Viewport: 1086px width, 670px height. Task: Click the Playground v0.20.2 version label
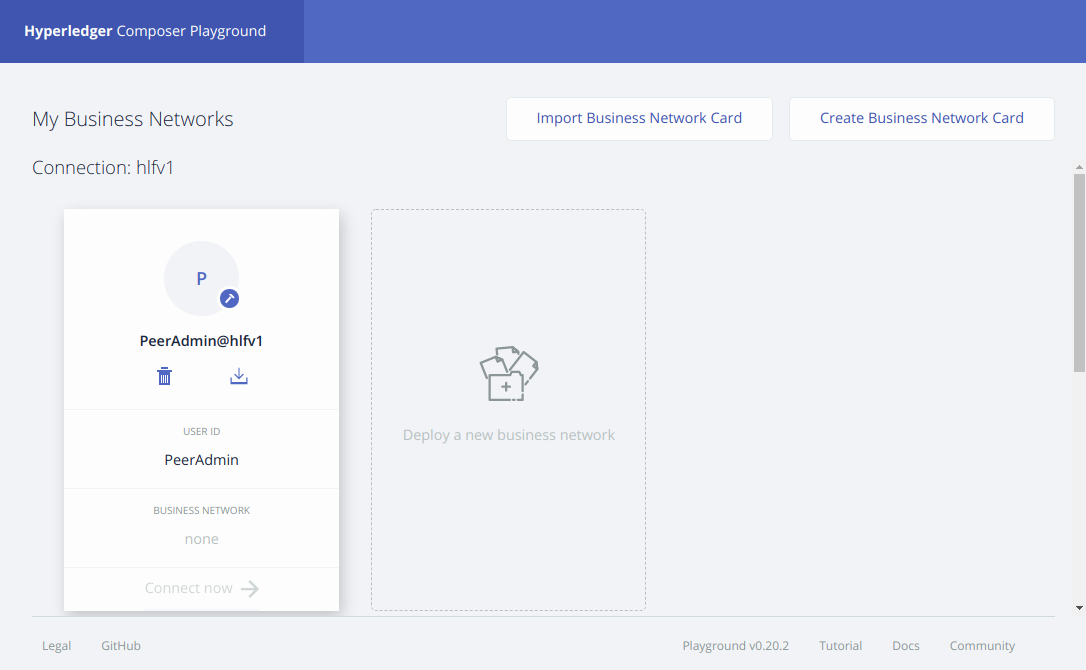click(735, 646)
